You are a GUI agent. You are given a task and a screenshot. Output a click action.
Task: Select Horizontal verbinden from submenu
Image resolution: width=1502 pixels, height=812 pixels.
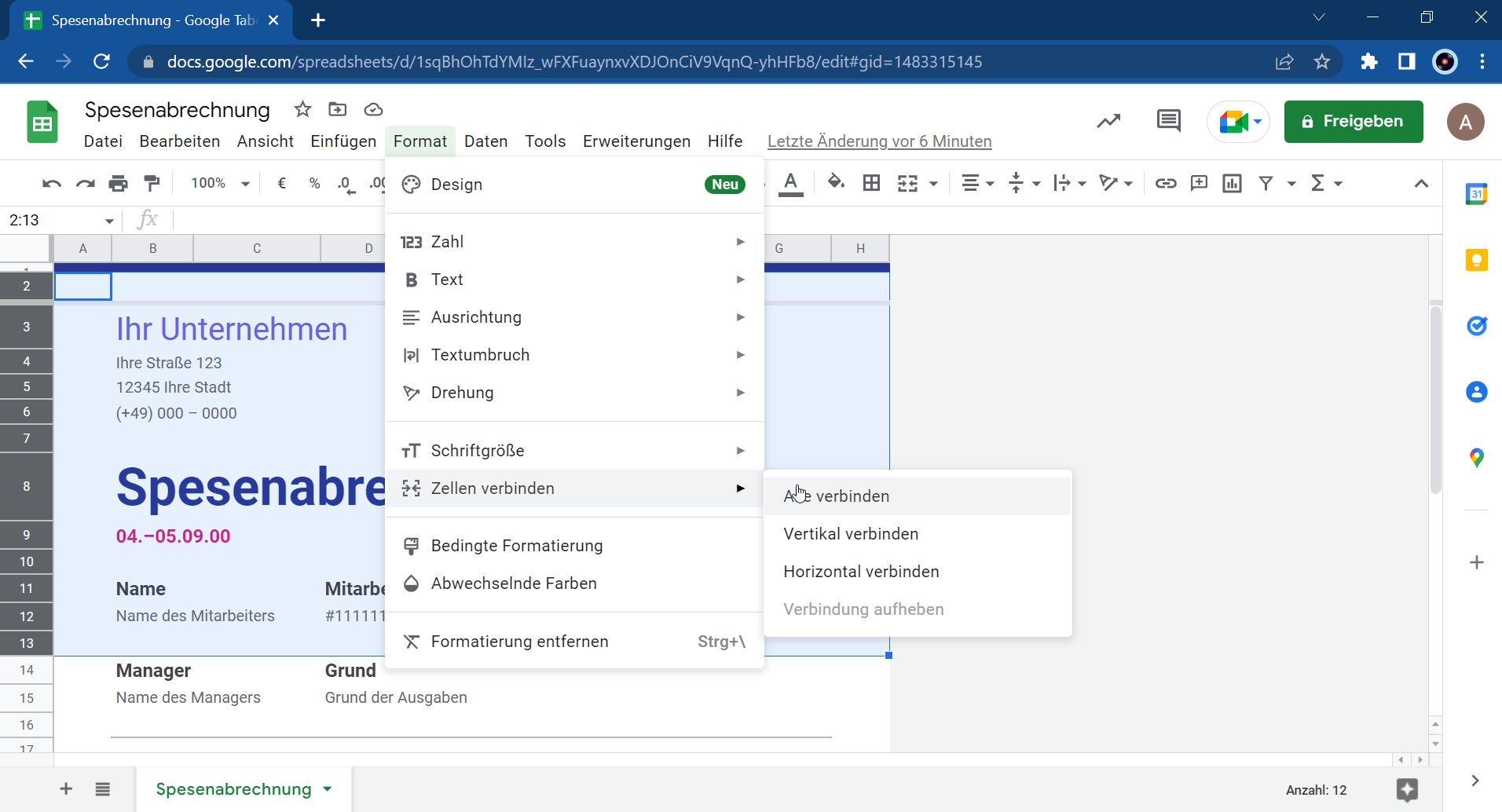(861, 572)
